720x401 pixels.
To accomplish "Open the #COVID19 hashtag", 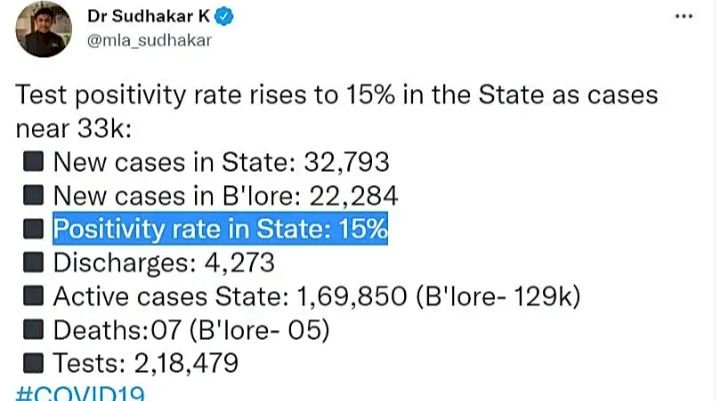I will 82,393.
